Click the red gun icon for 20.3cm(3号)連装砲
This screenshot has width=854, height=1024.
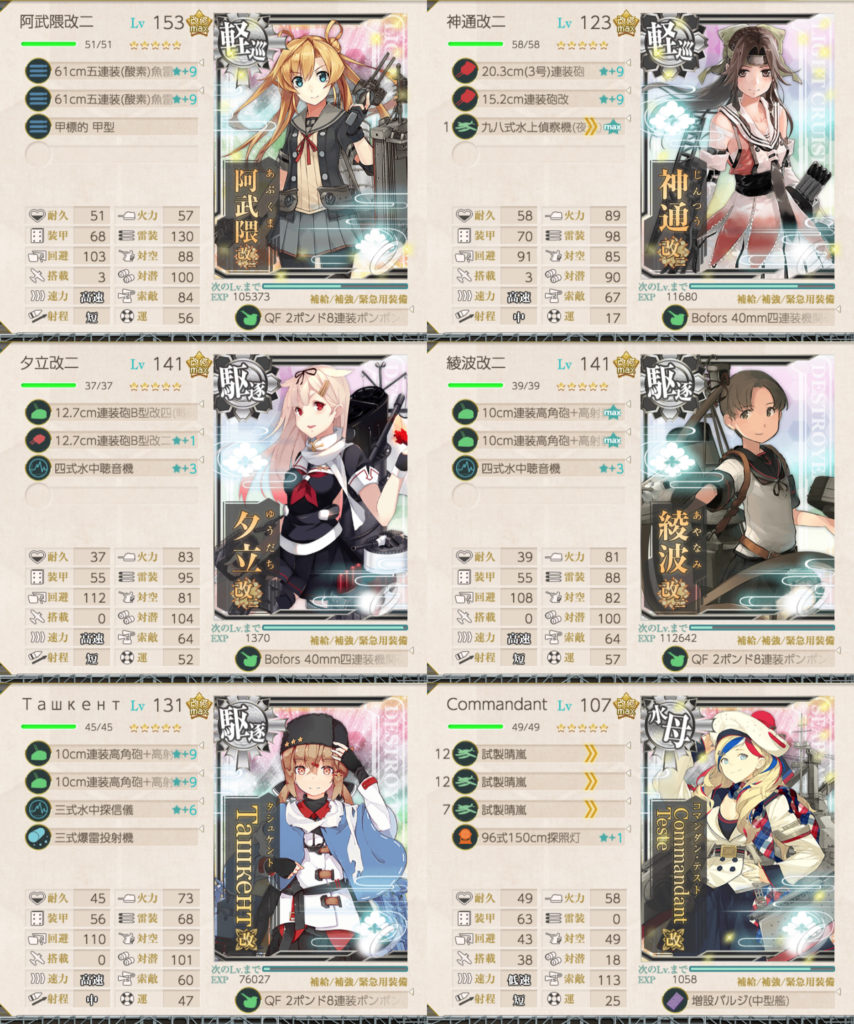point(465,71)
